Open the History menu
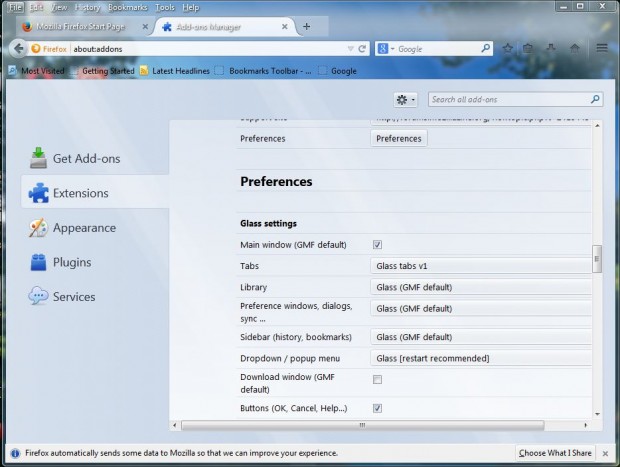Screen dimensions: 620x467 coord(87,7)
